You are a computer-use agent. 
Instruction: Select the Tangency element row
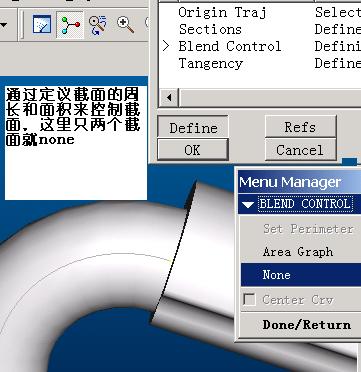pyautogui.click(x=260, y=63)
